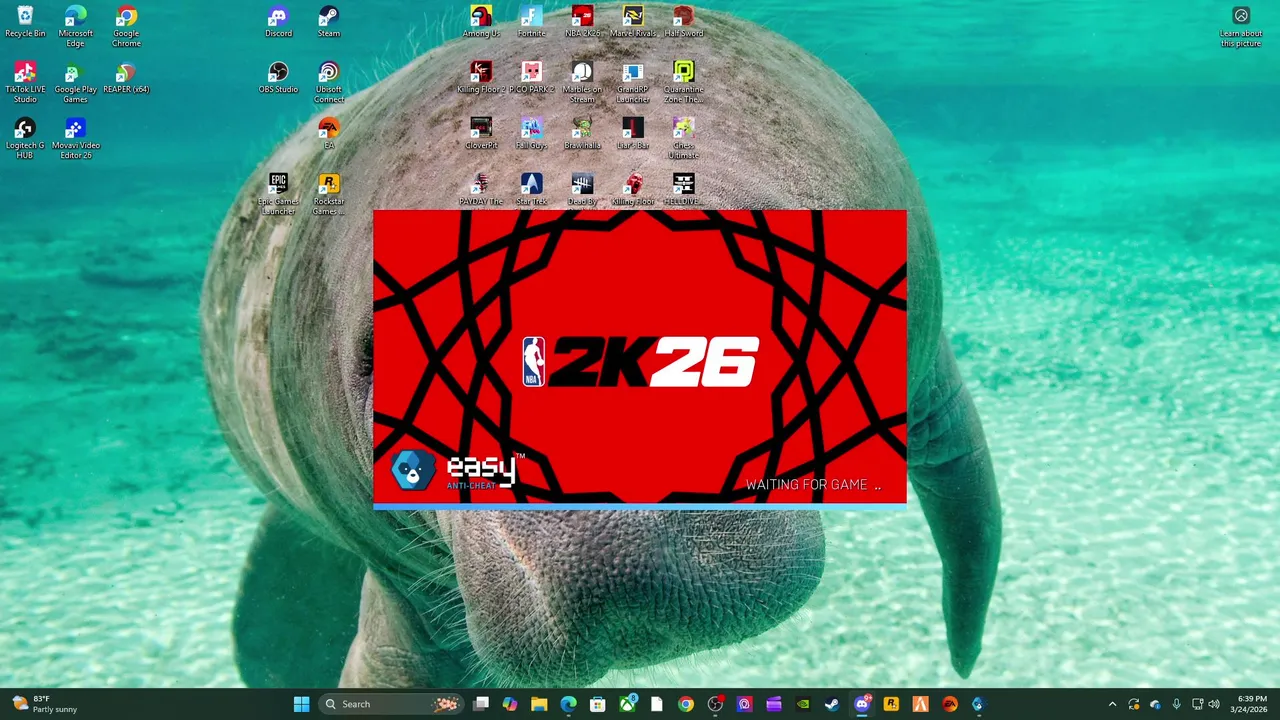The image size is (1280, 720).
Task: Open the Xbox app from the taskbar
Action: coord(627,704)
